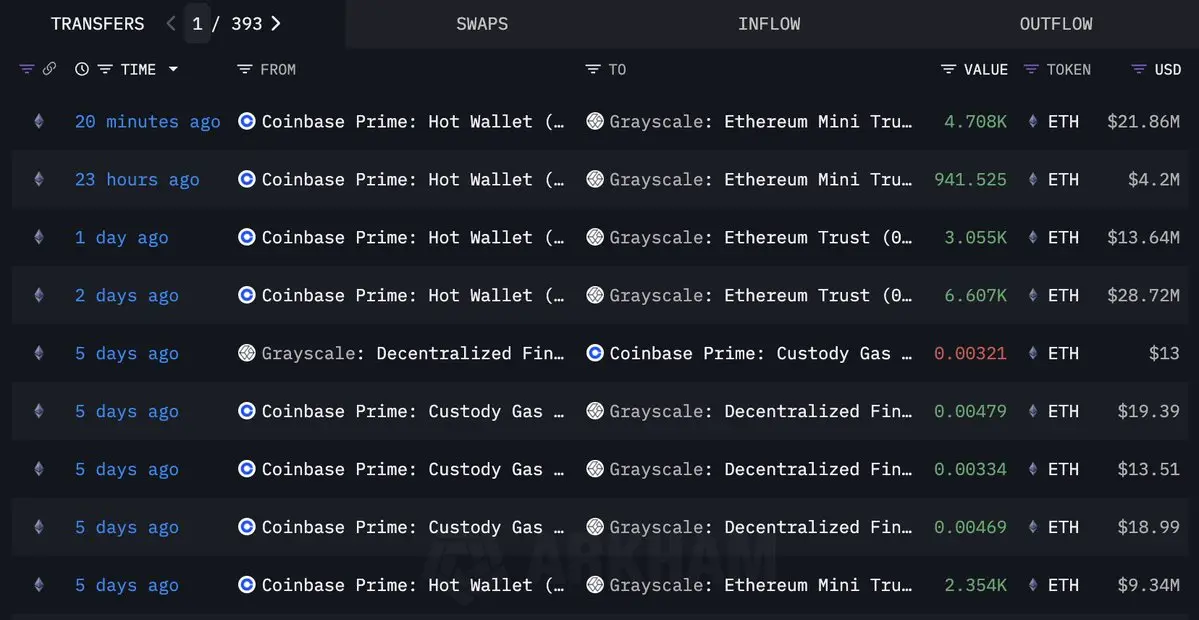The height and width of the screenshot is (620, 1199).
Task: Expand the TIME sort dropdown arrow
Action: tap(173, 70)
